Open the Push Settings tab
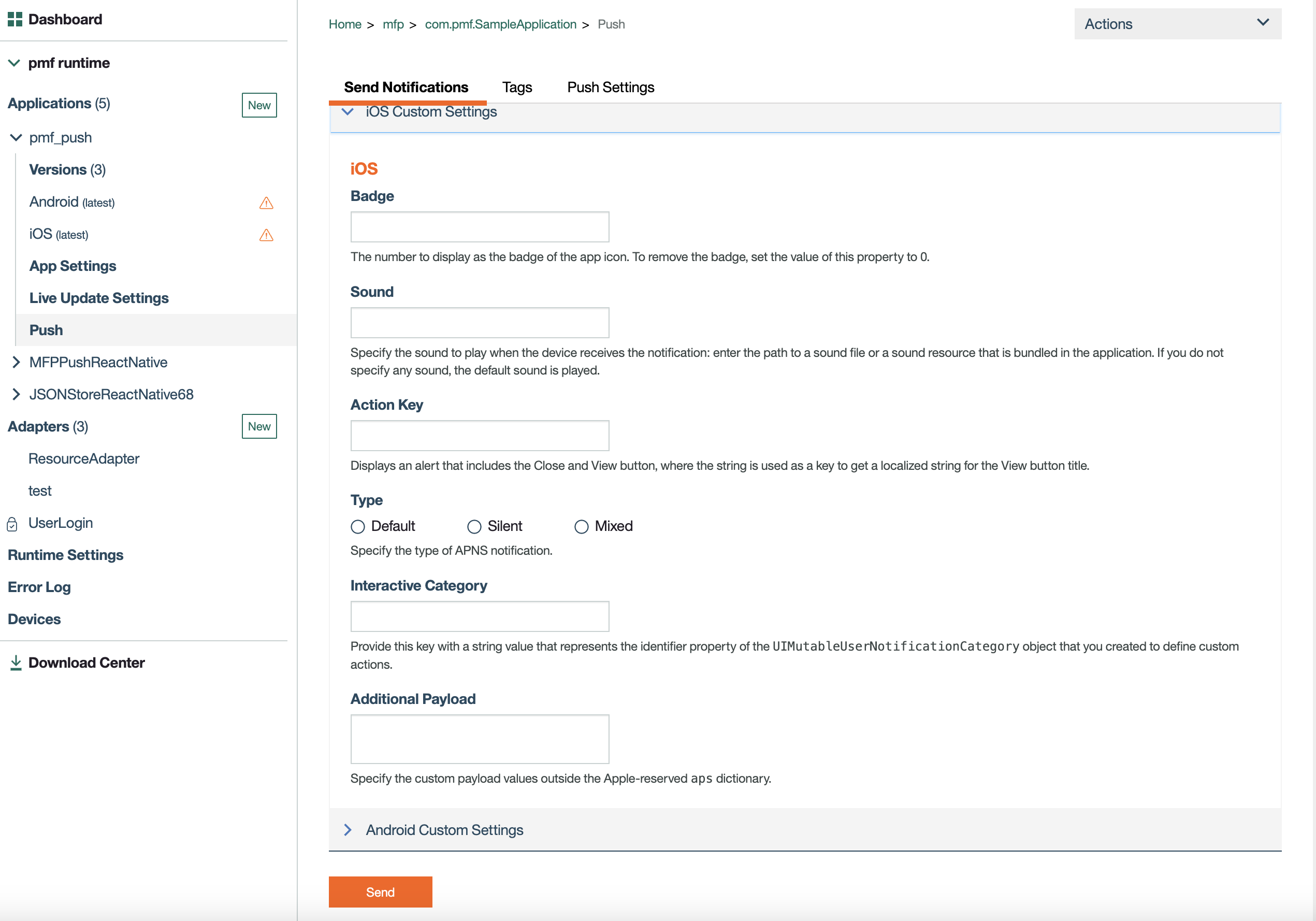This screenshot has width=1316, height=921. (x=611, y=87)
